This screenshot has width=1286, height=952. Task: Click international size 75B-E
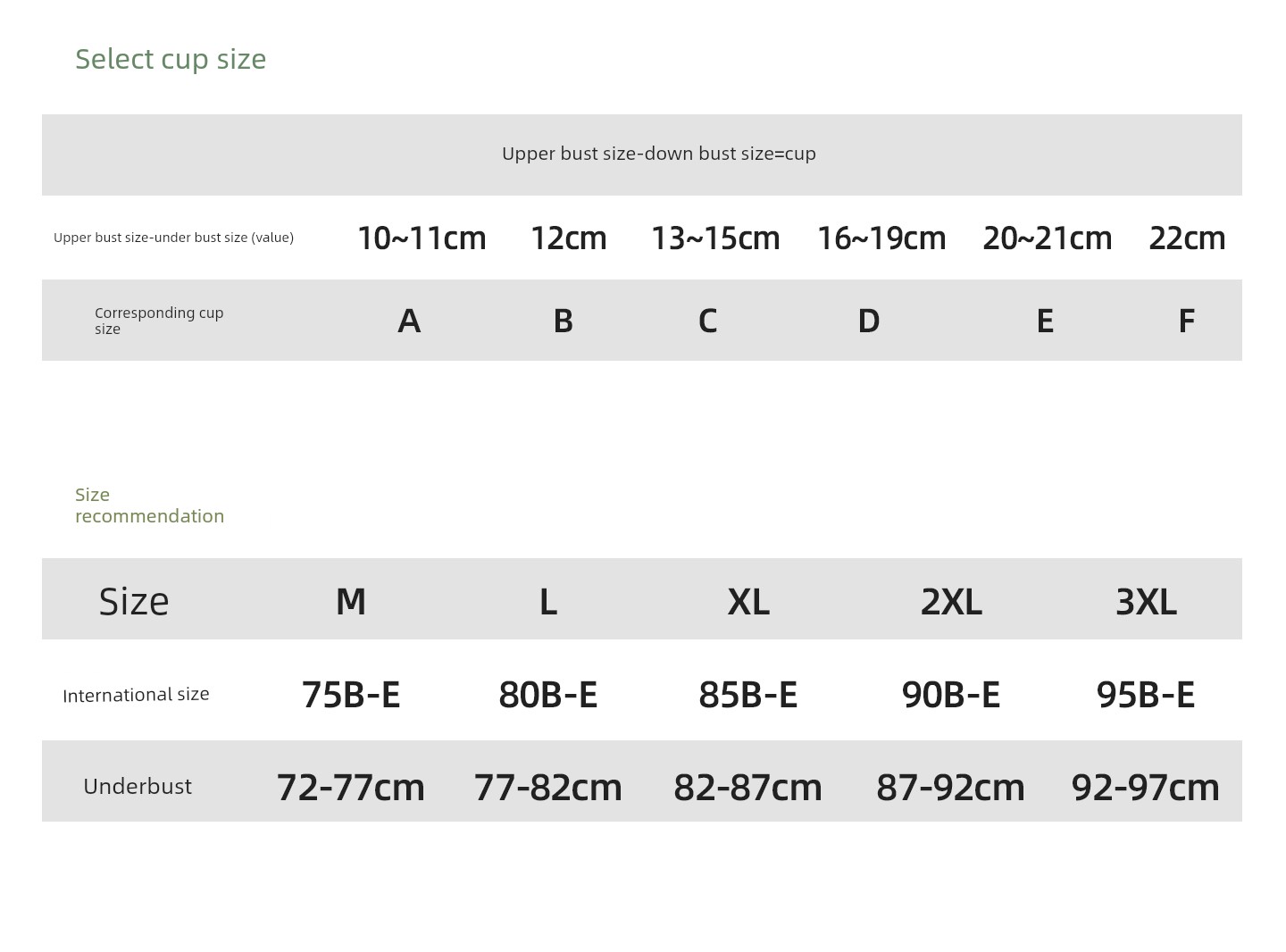351,695
